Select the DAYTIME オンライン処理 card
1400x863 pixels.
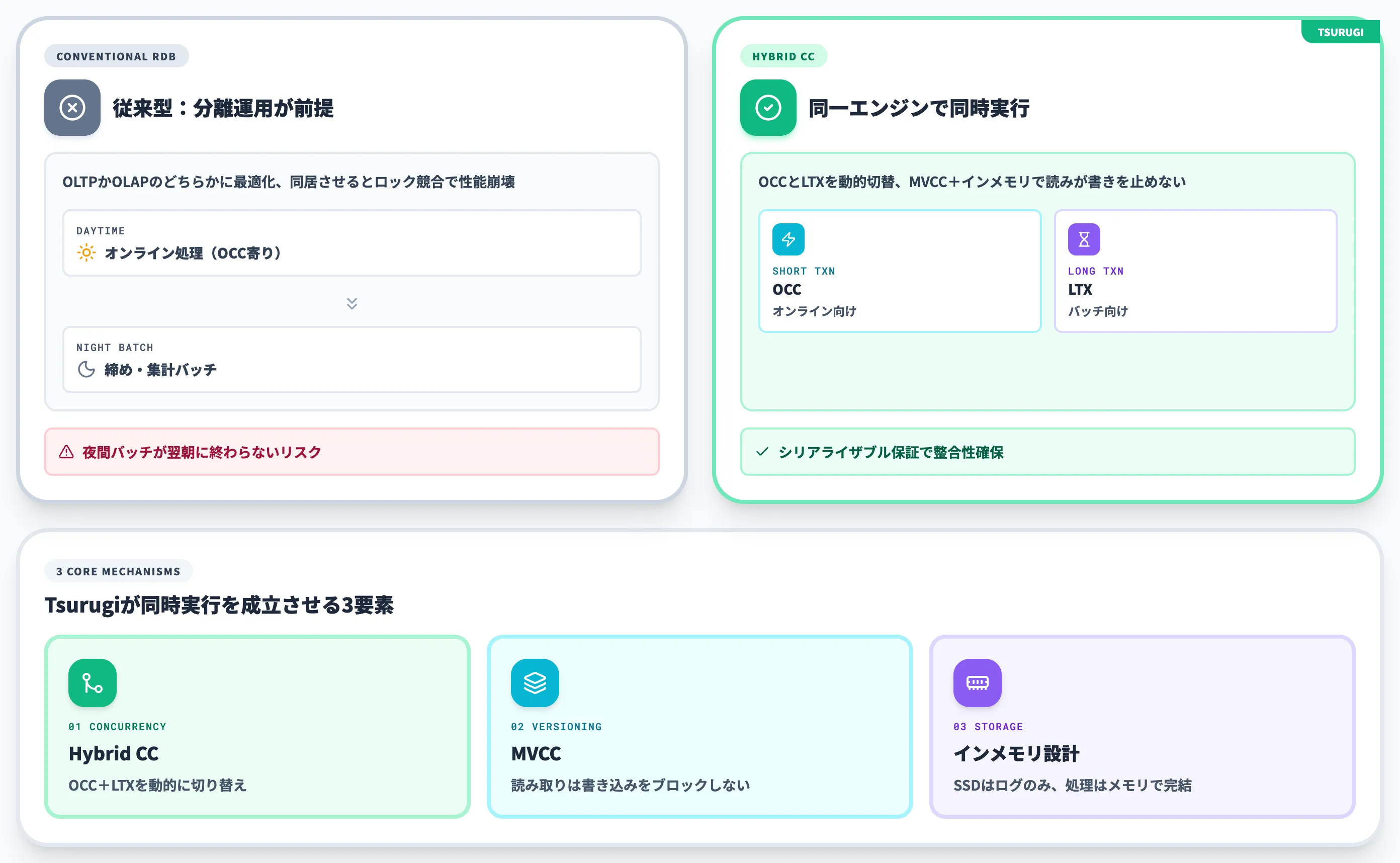(x=352, y=242)
